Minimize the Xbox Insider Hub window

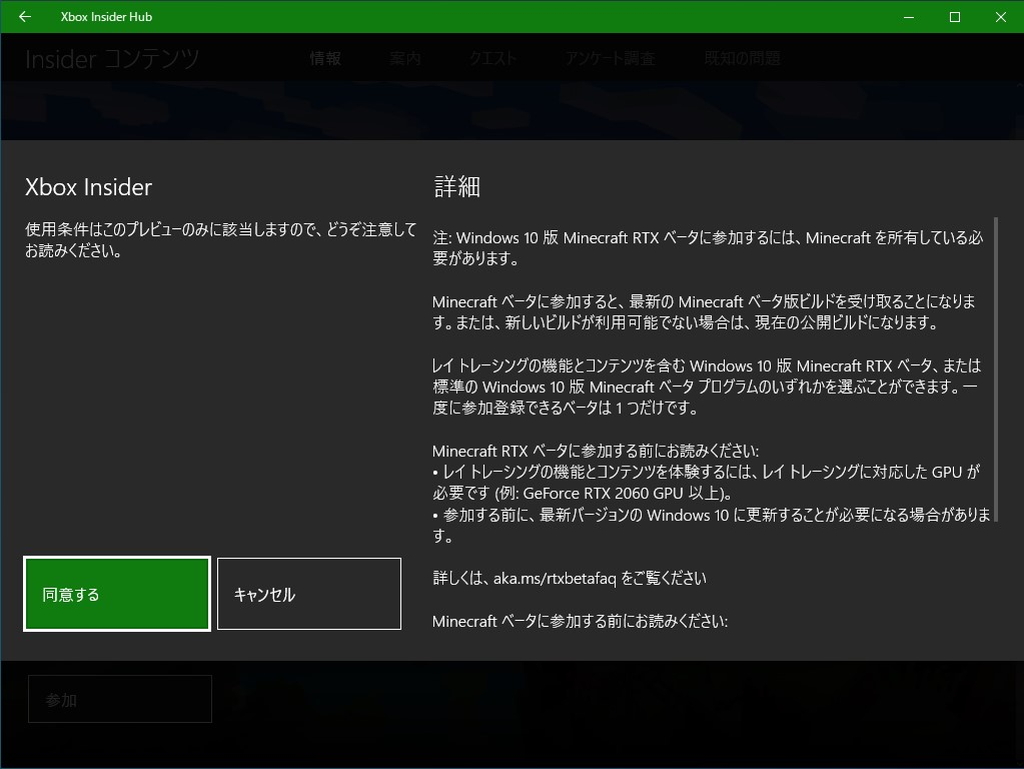[x=908, y=16]
